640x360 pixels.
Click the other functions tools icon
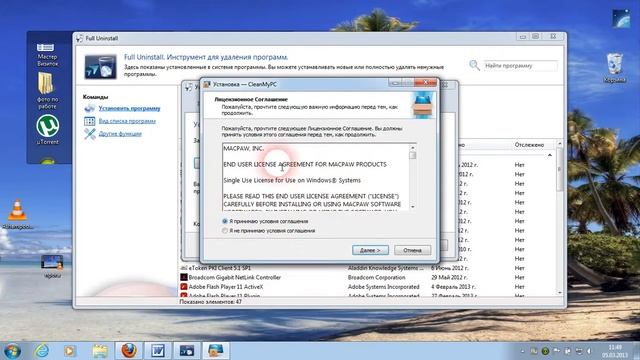(x=89, y=134)
